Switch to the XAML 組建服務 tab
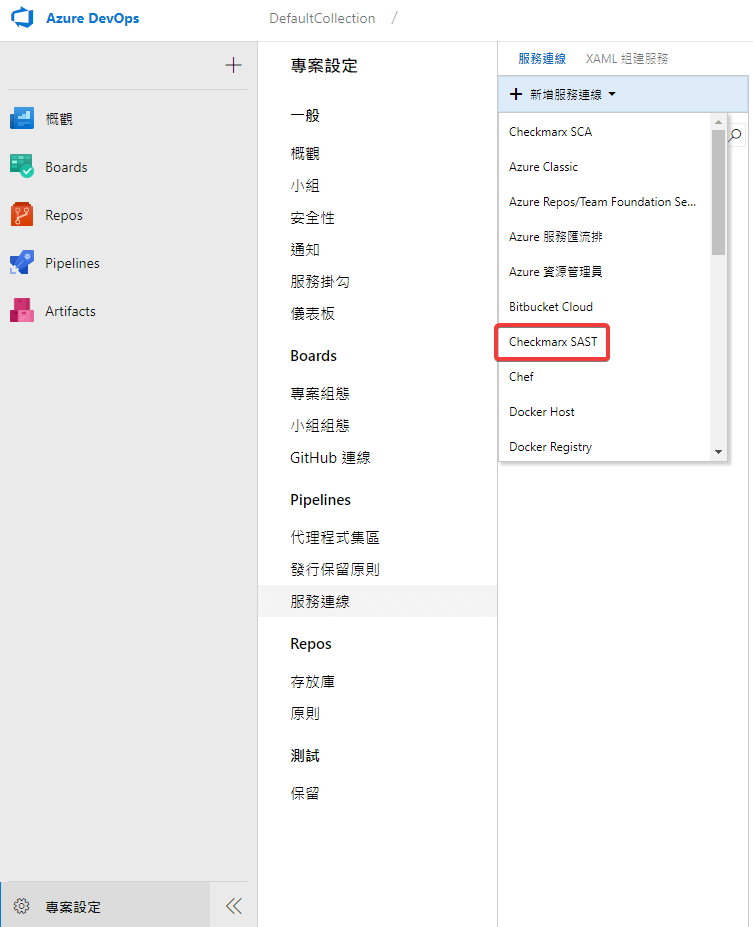Image resolution: width=753 pixels, height=927 pixels. (627, 59)
